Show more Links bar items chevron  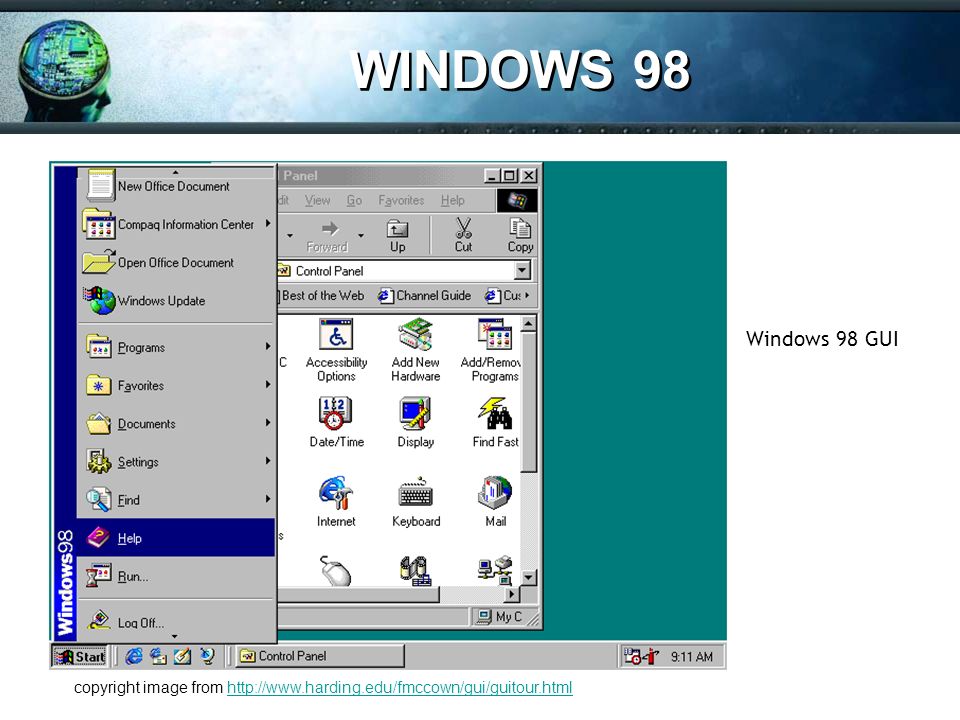527,295
